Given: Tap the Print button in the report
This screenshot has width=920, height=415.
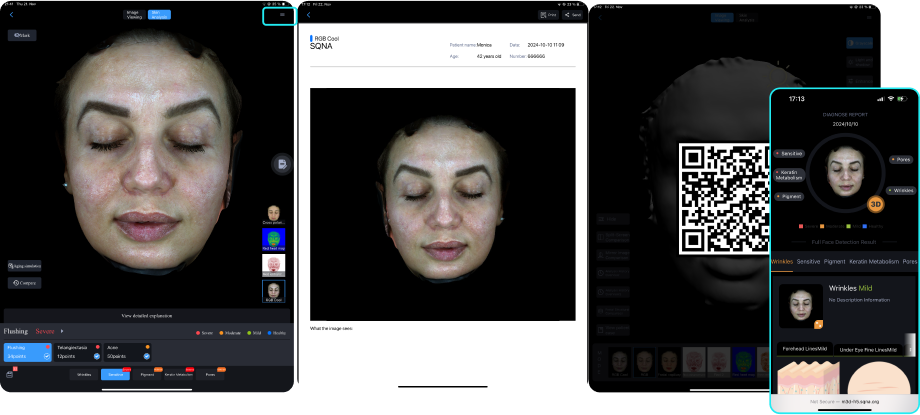Looking at the screenshot, I should point(548,15).
